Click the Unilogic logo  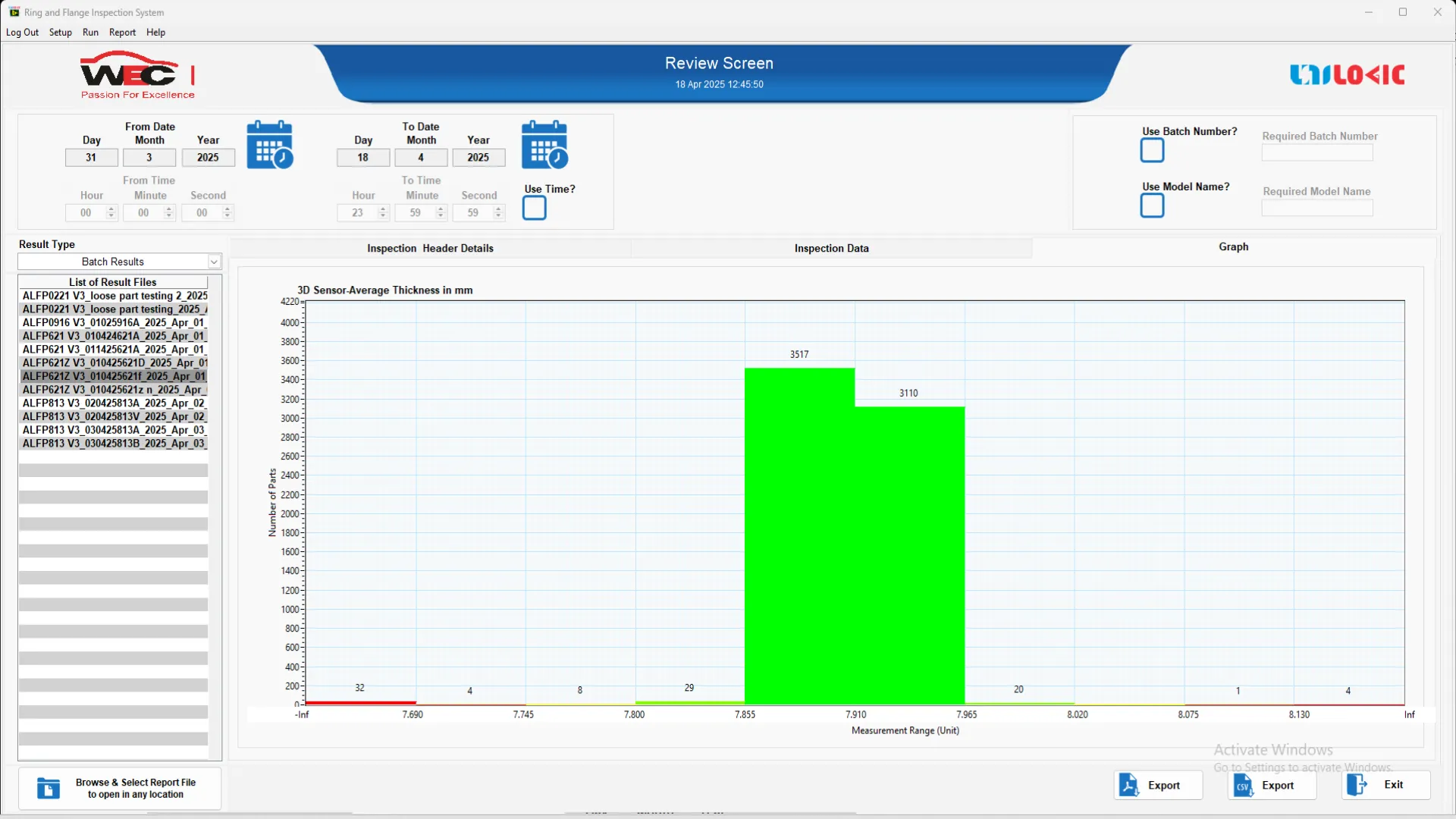[1347, 74]
